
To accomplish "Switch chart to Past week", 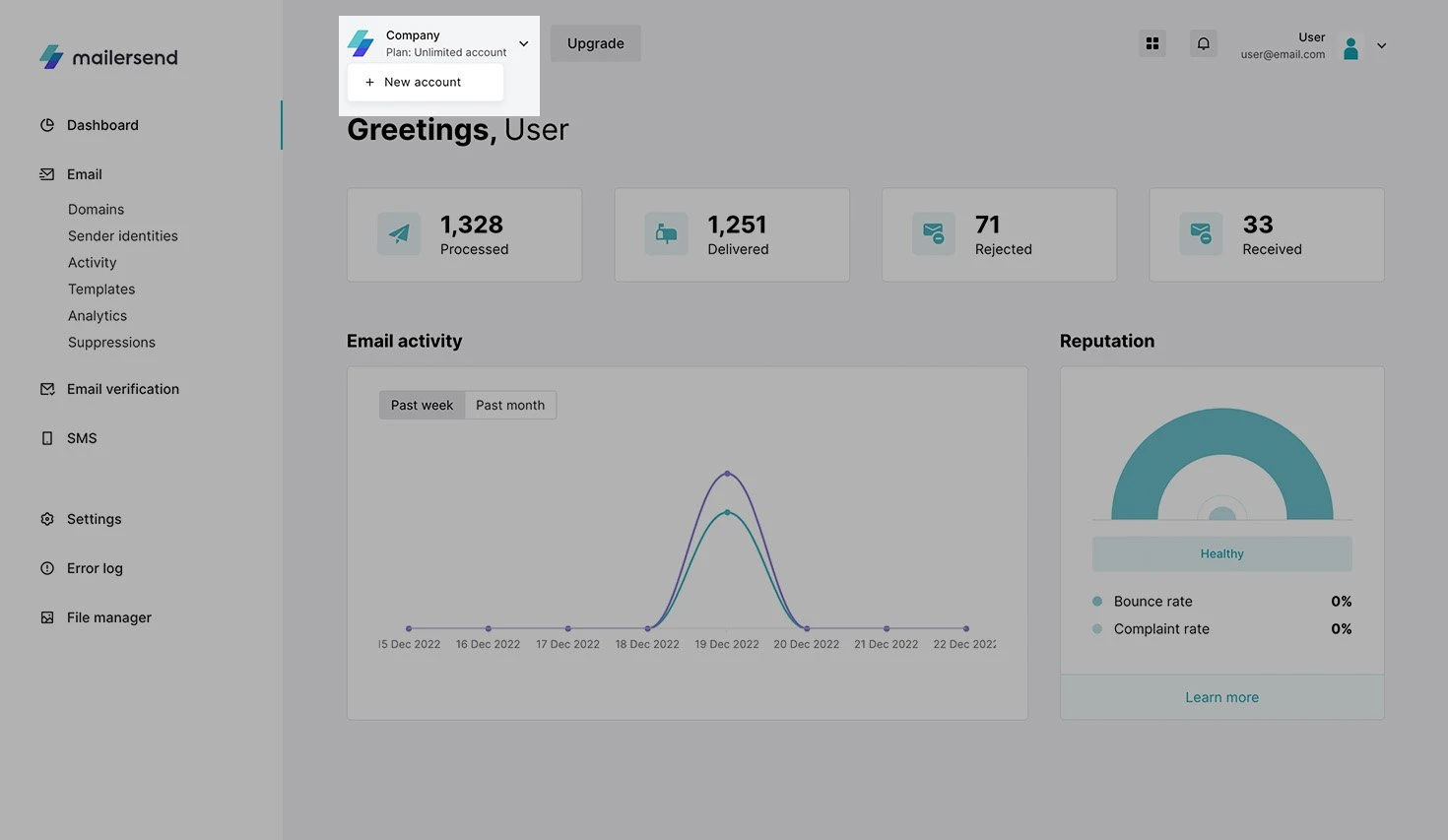I will click(x=422, y=405).
